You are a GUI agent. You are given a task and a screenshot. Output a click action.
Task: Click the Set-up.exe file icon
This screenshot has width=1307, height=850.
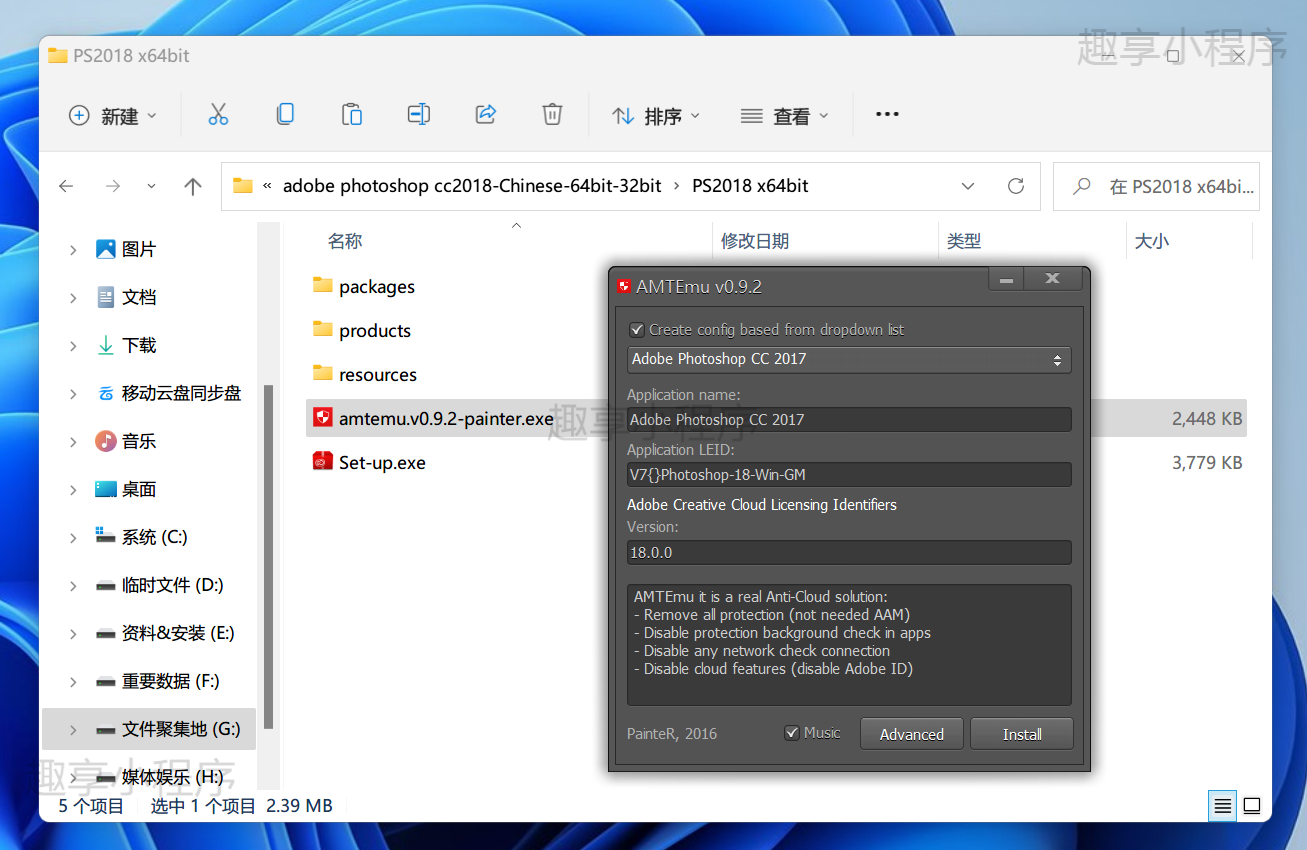tap(322, 462)
